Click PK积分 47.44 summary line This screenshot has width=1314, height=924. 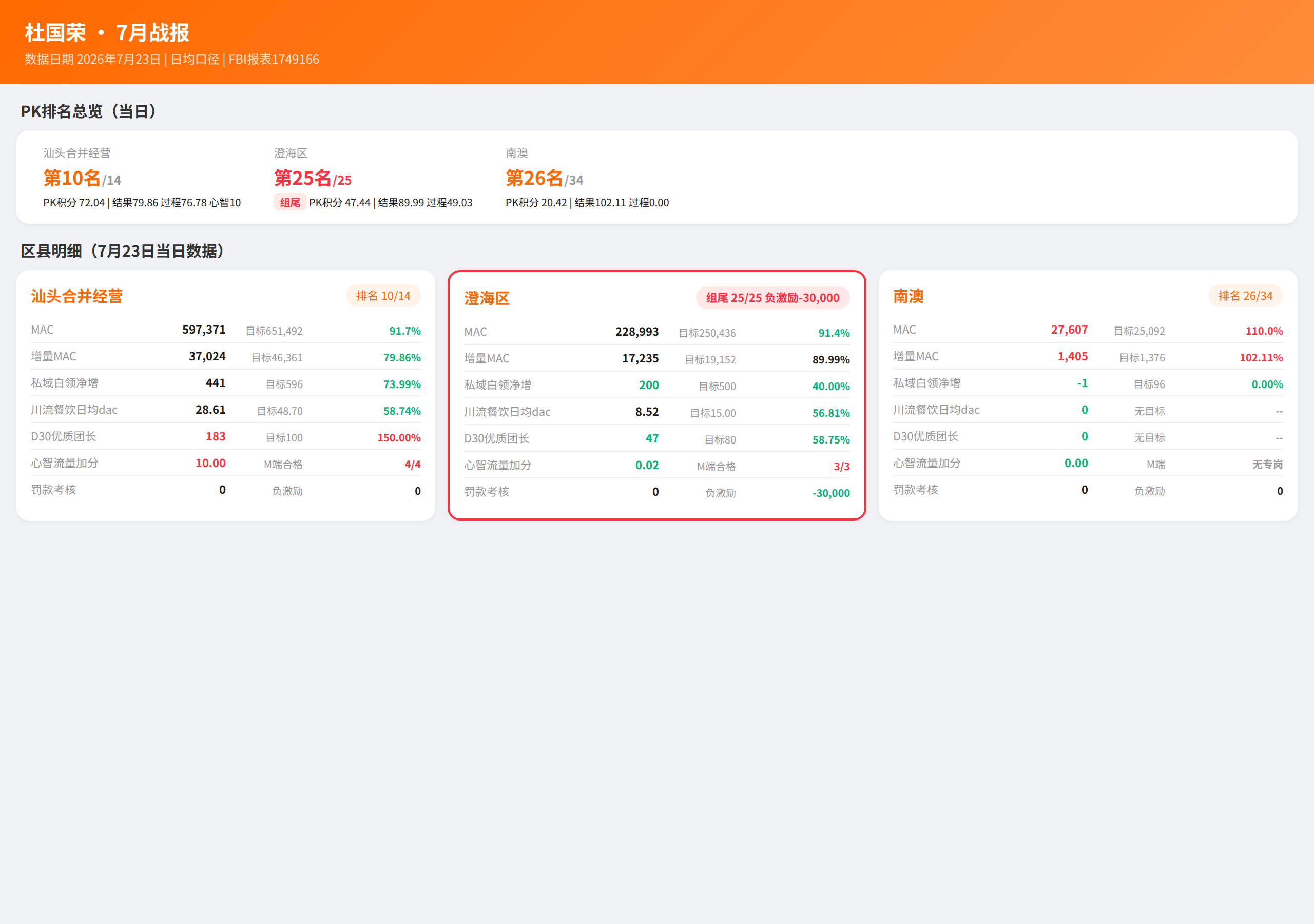(391, 203)
